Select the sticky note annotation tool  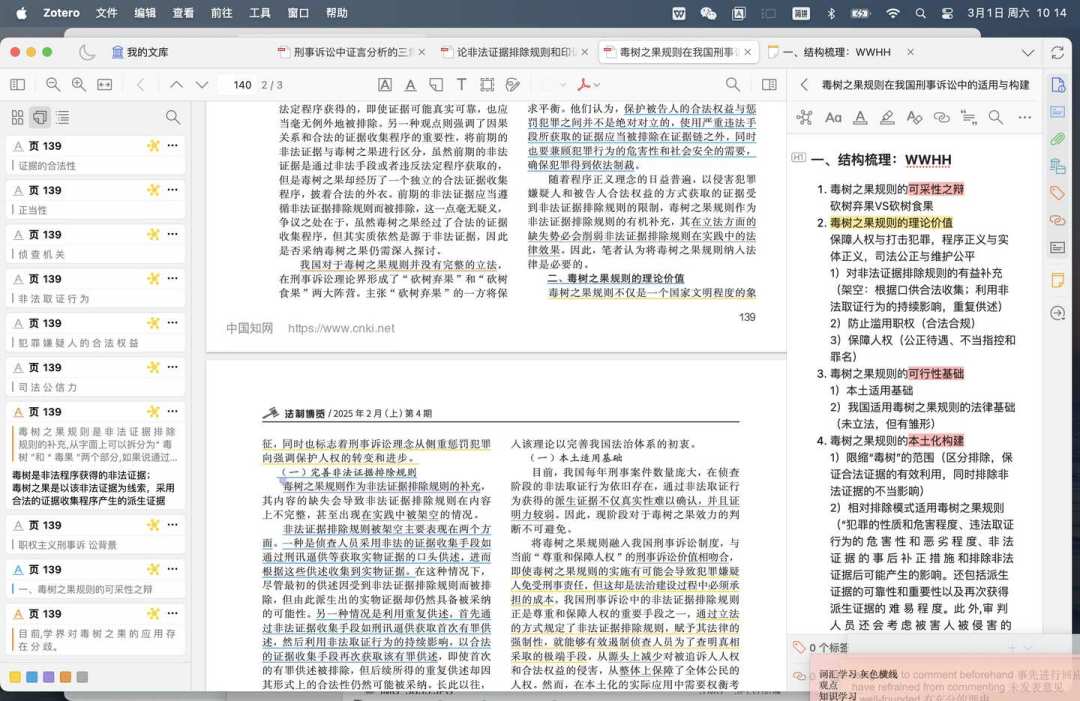coord(436,84)
